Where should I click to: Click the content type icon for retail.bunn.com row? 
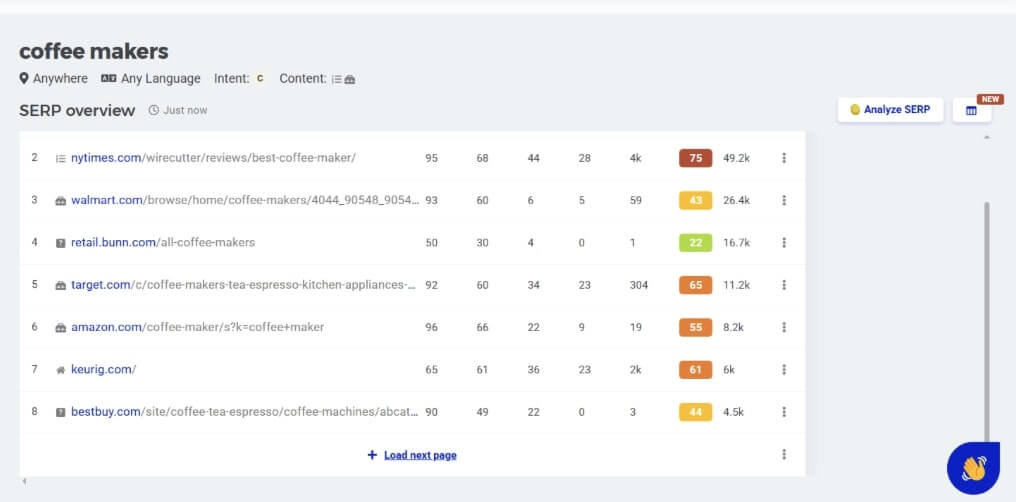pyautogui.click(x=60, y=243)
